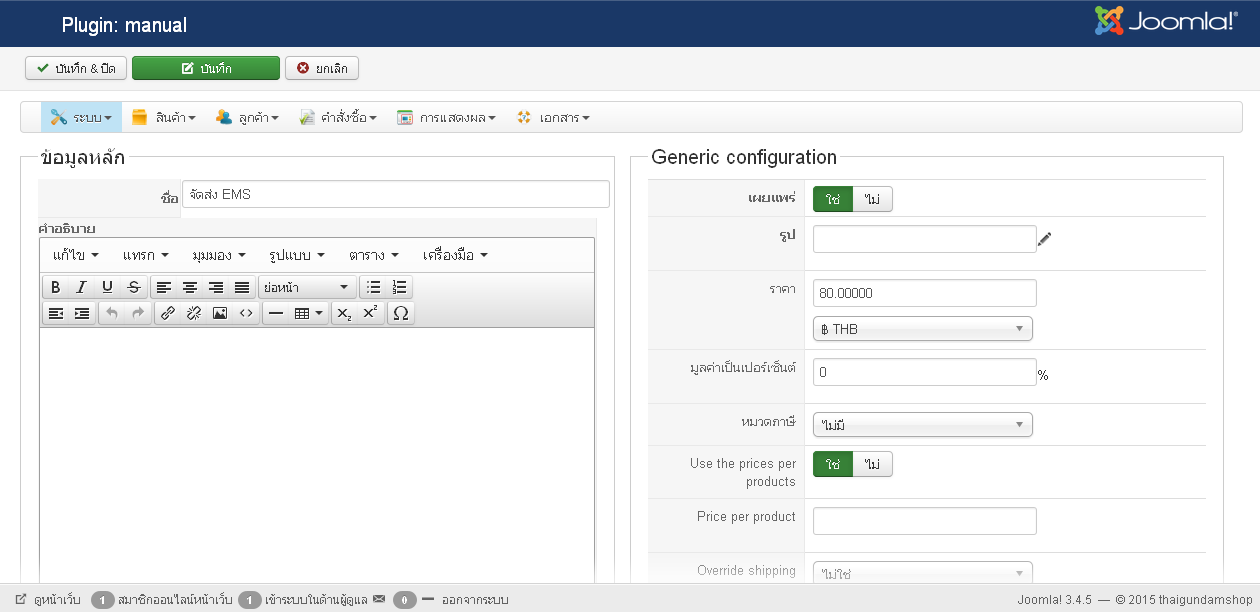Open the THB currency dropdown
The image size is (1260, 612).
[x=922, y=329]
